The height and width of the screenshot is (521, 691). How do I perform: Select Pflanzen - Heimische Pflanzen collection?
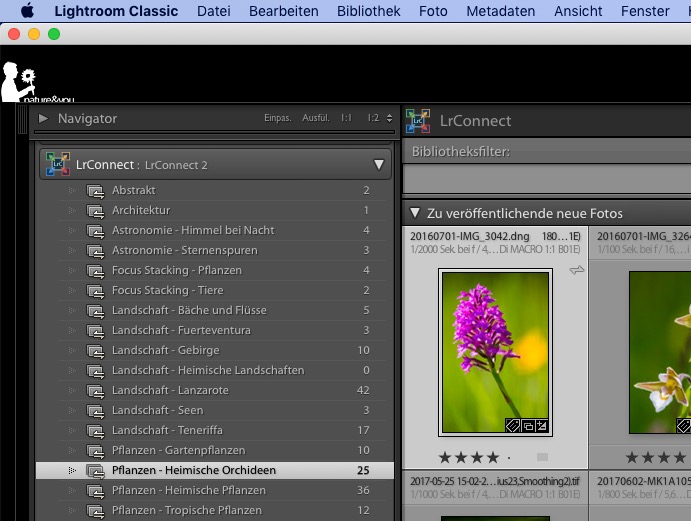[214, 491]
